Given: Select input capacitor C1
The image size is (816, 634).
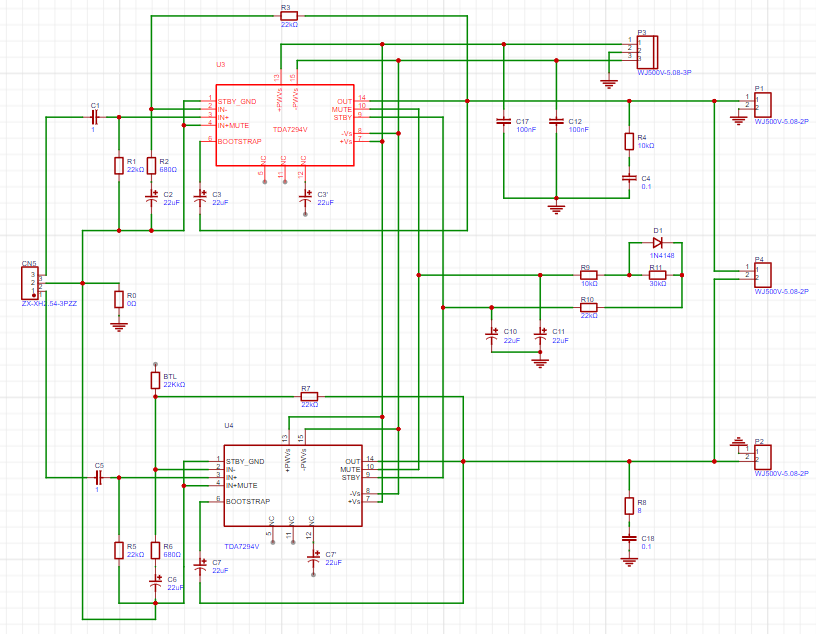Looking at the screenshot, I should pyautogui.click(x=96, y=117).
